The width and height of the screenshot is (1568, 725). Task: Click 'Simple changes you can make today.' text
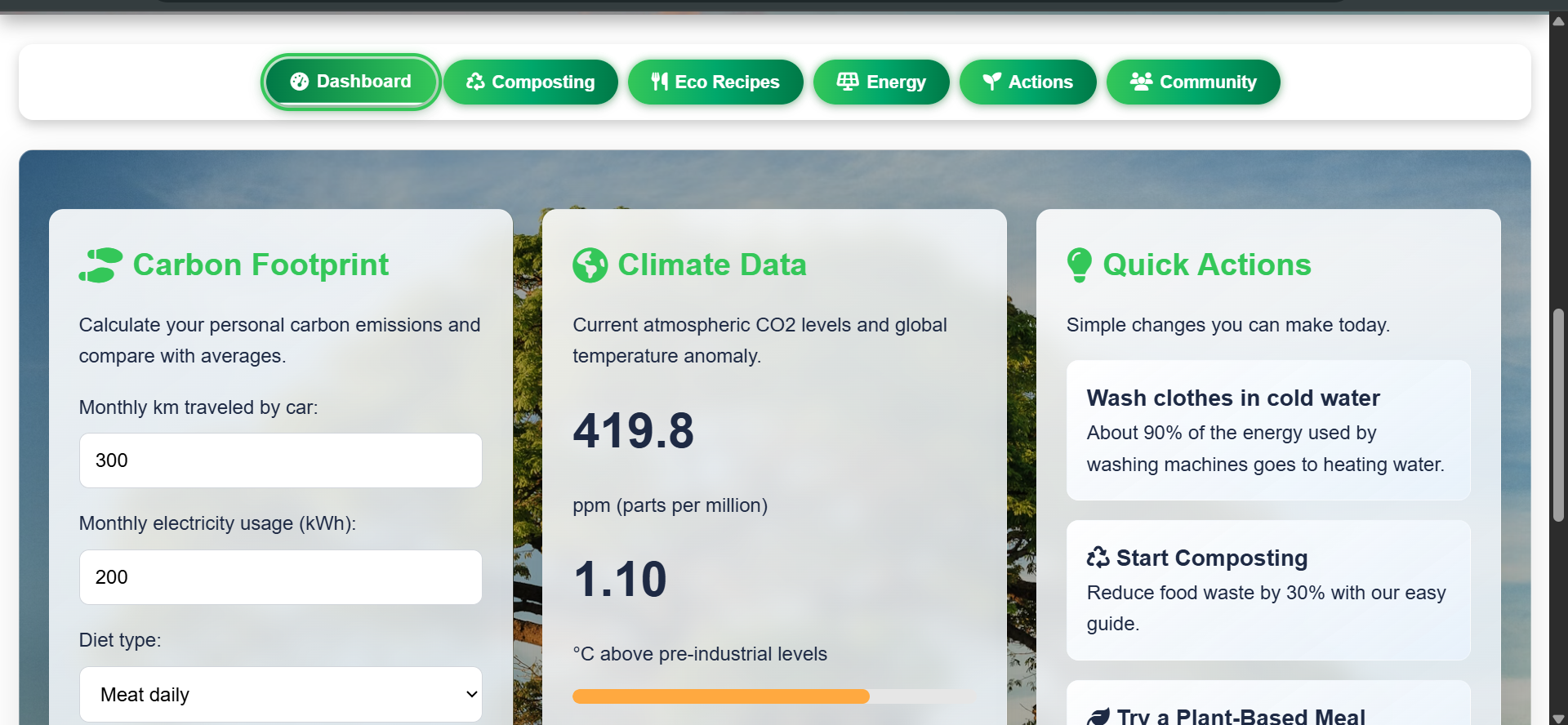pos(1228,325)
